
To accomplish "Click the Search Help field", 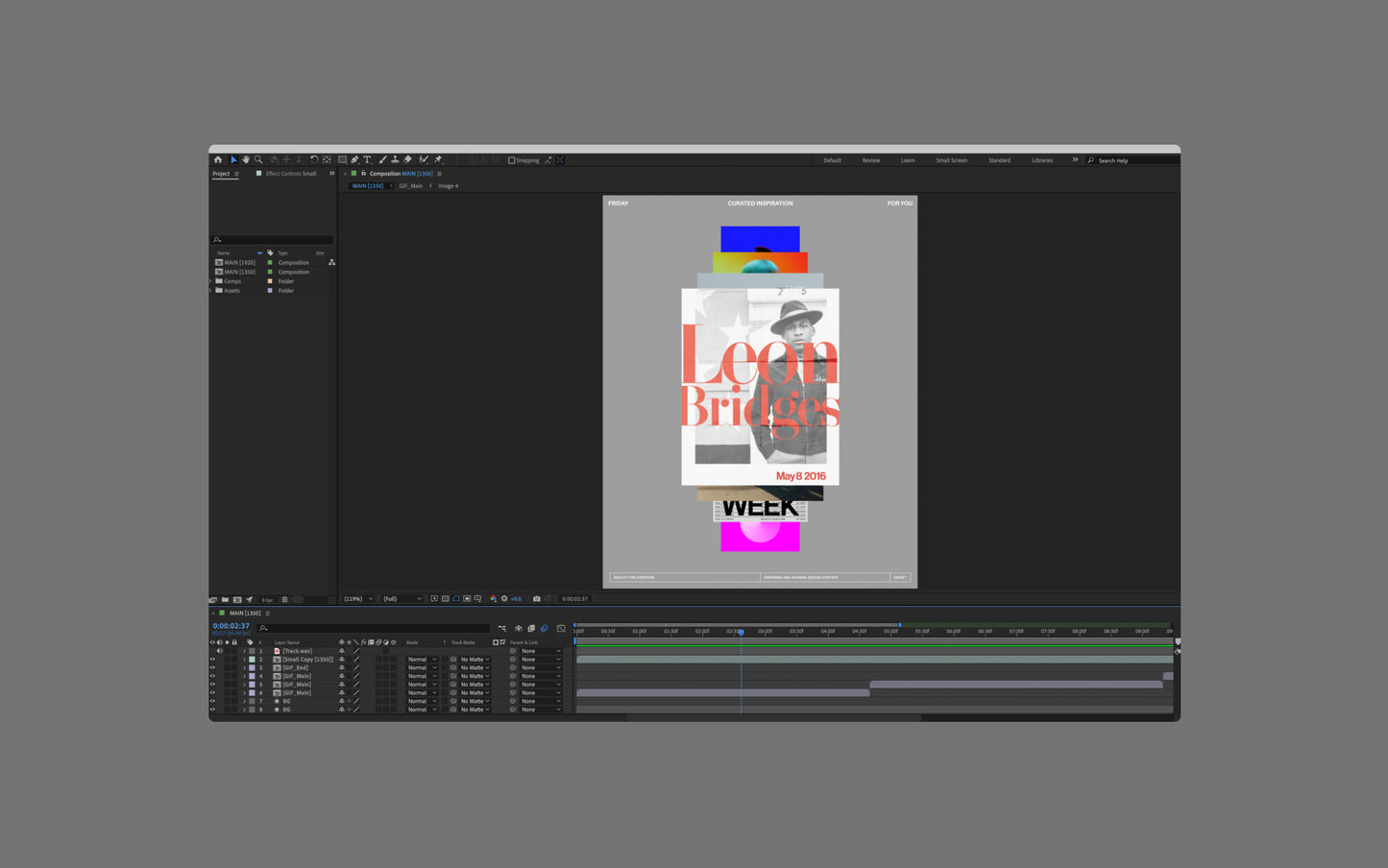I will click(1133, 160).
